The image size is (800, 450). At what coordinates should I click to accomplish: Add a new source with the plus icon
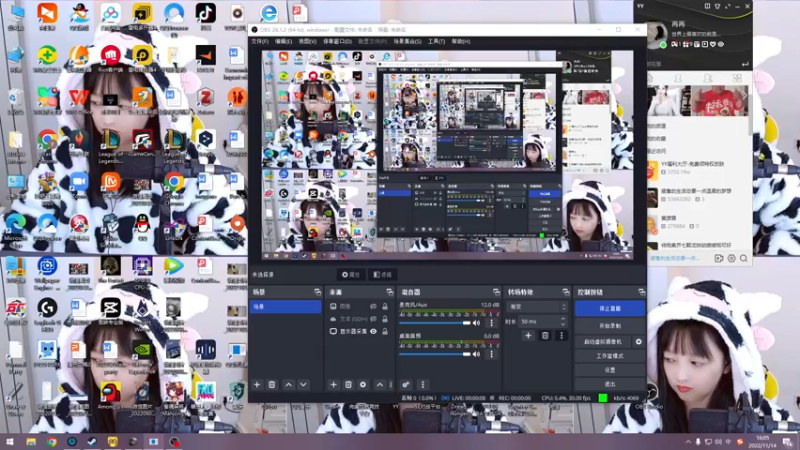[334, 385]
